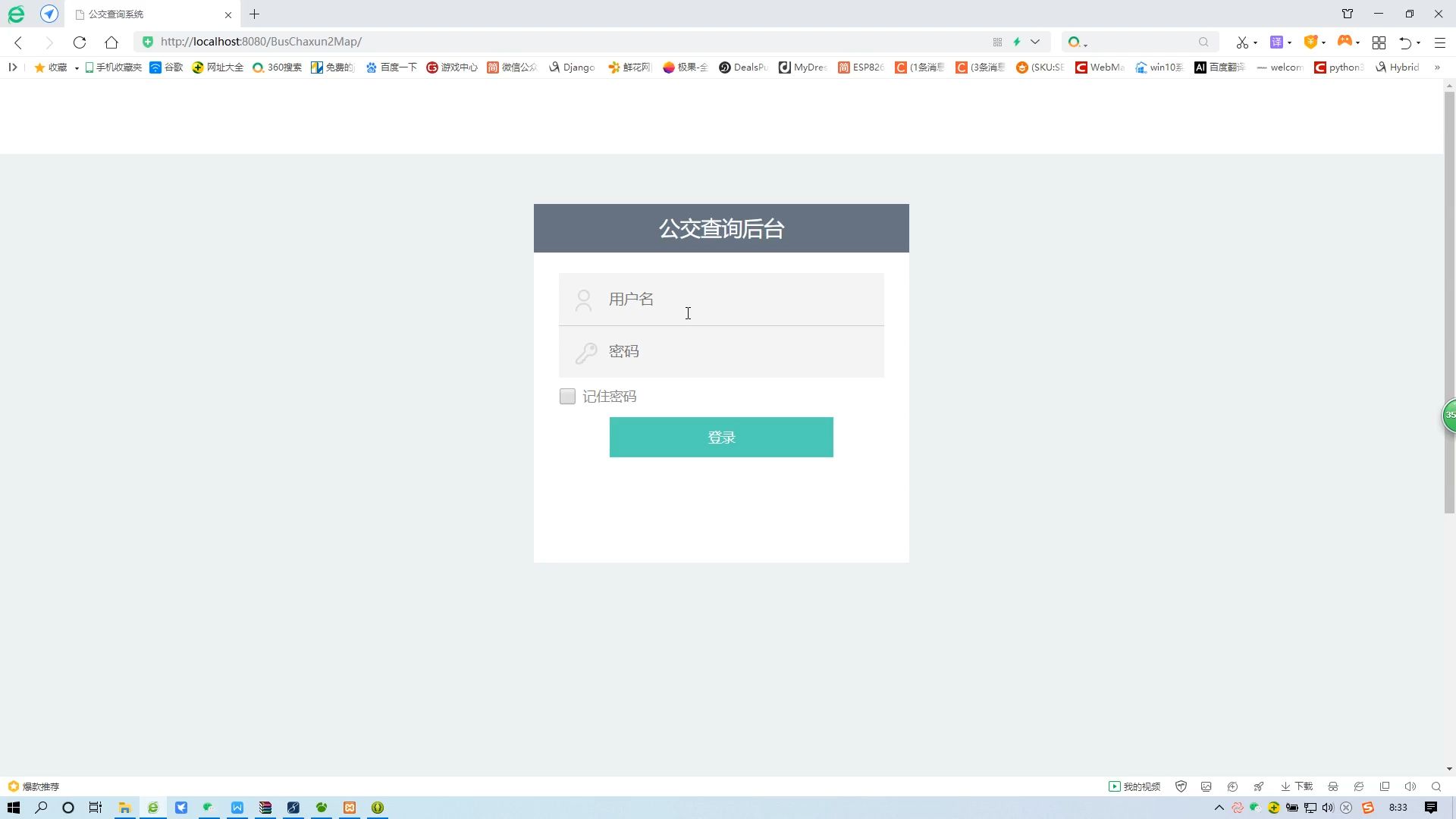The image size is (1456, 819).
Task: Open the 百度翻译 bookmark
Action: 1219,67
